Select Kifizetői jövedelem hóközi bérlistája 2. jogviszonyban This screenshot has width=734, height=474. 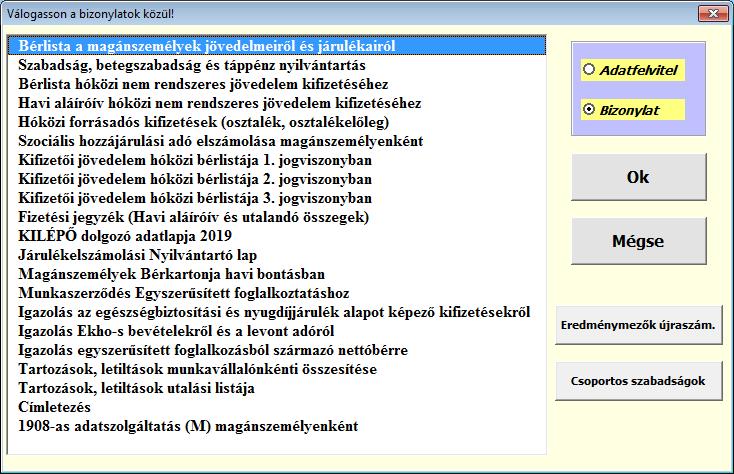(277, 179)
